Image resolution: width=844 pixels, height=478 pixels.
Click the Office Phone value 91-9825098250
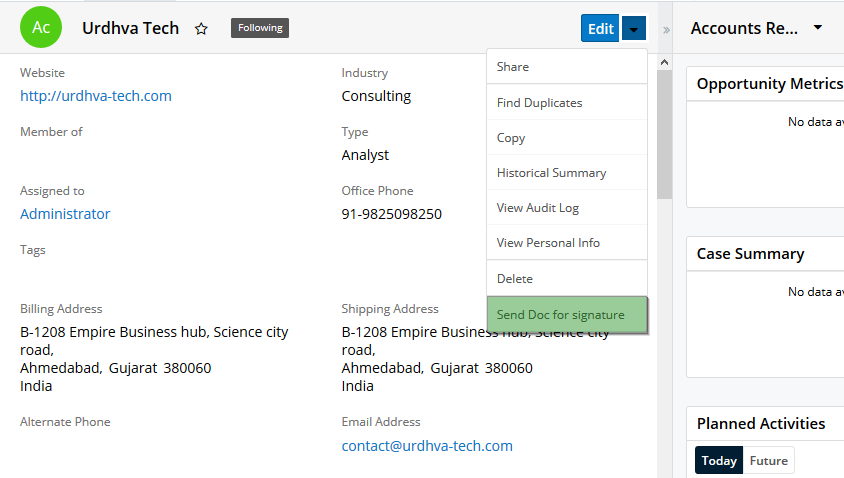391,214
